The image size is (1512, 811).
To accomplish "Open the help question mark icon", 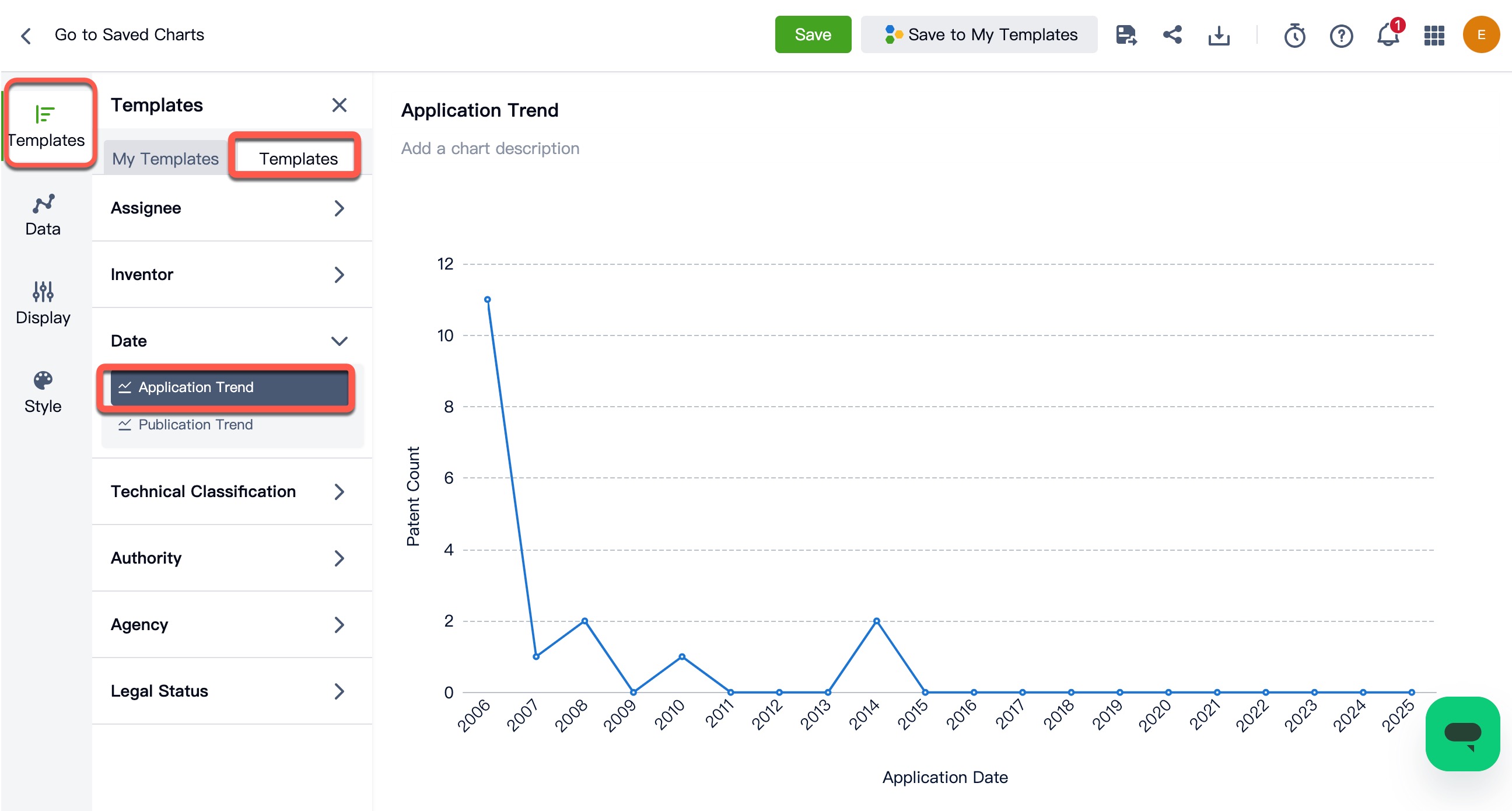I will [1340, 35].
